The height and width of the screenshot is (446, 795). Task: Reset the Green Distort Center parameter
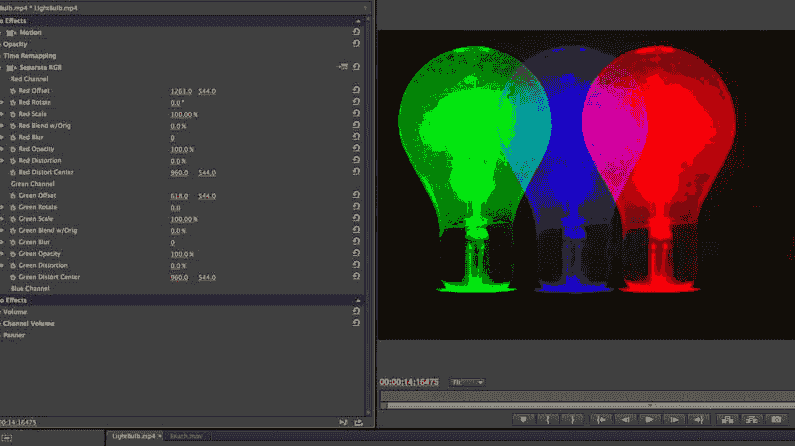tap(356, 277)
